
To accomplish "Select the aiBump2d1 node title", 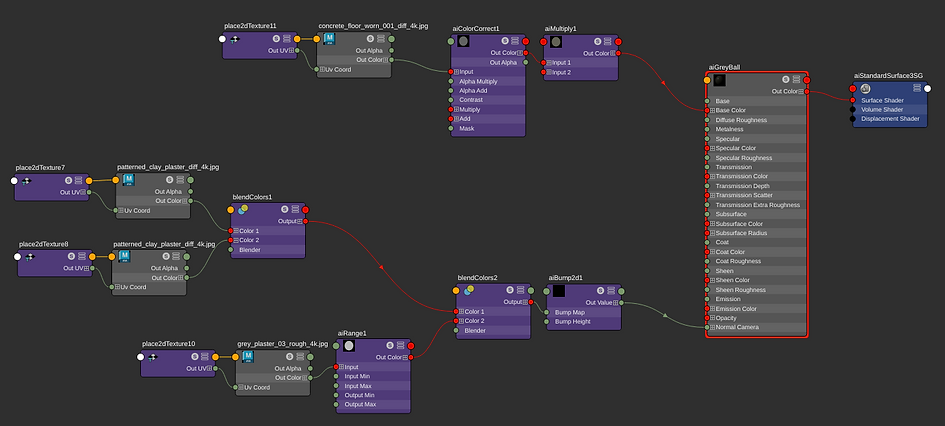I will [x=565, y=278].
